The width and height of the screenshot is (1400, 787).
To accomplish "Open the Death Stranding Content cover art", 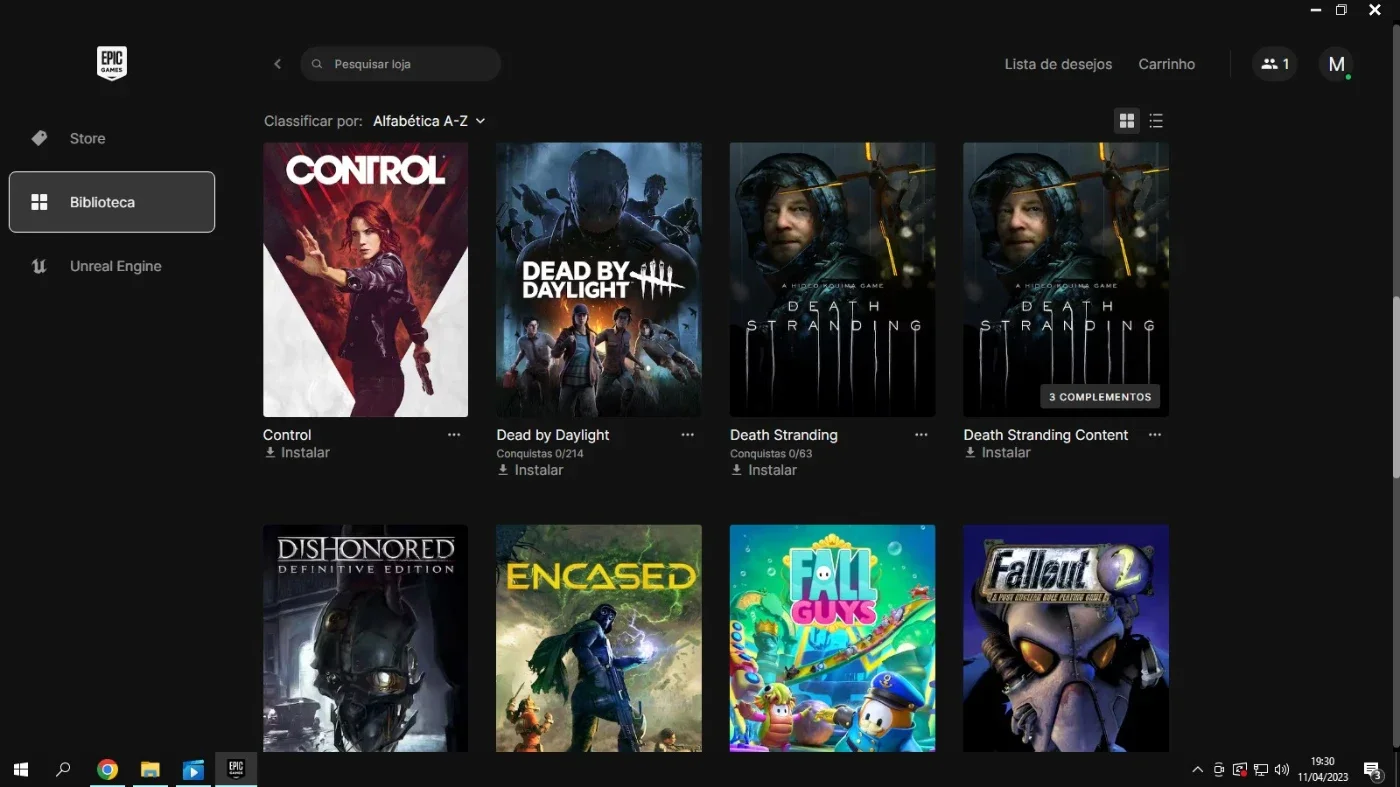I will coord(1066,279).
